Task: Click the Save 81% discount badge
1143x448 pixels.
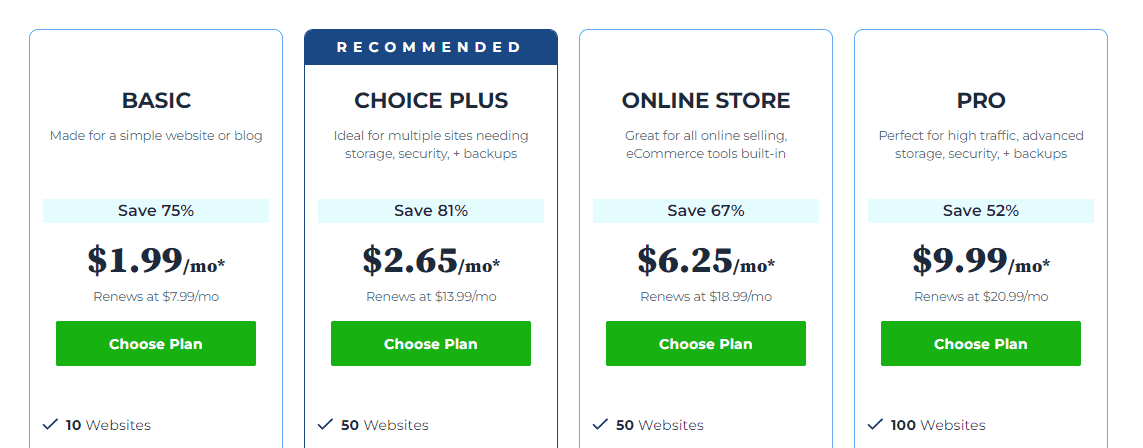Action: point(431,211)
